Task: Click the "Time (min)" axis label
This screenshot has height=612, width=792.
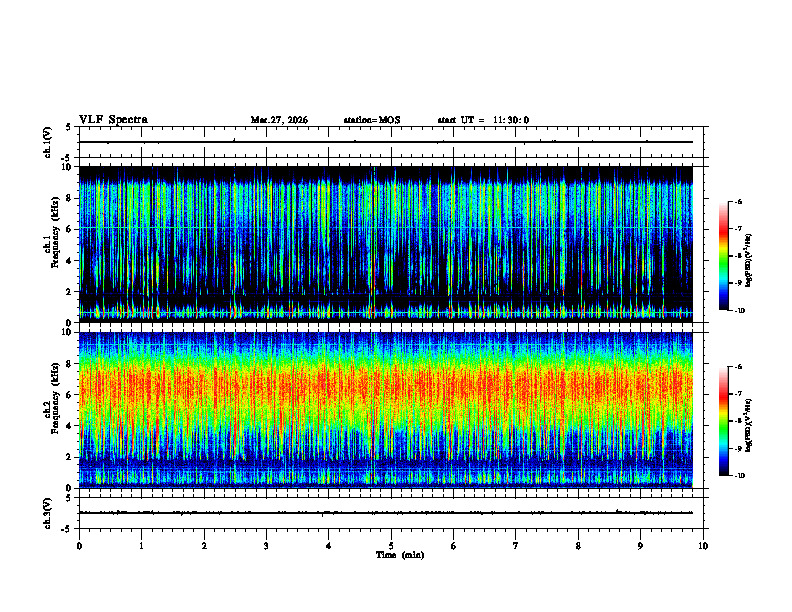Action: pos(400,555)
